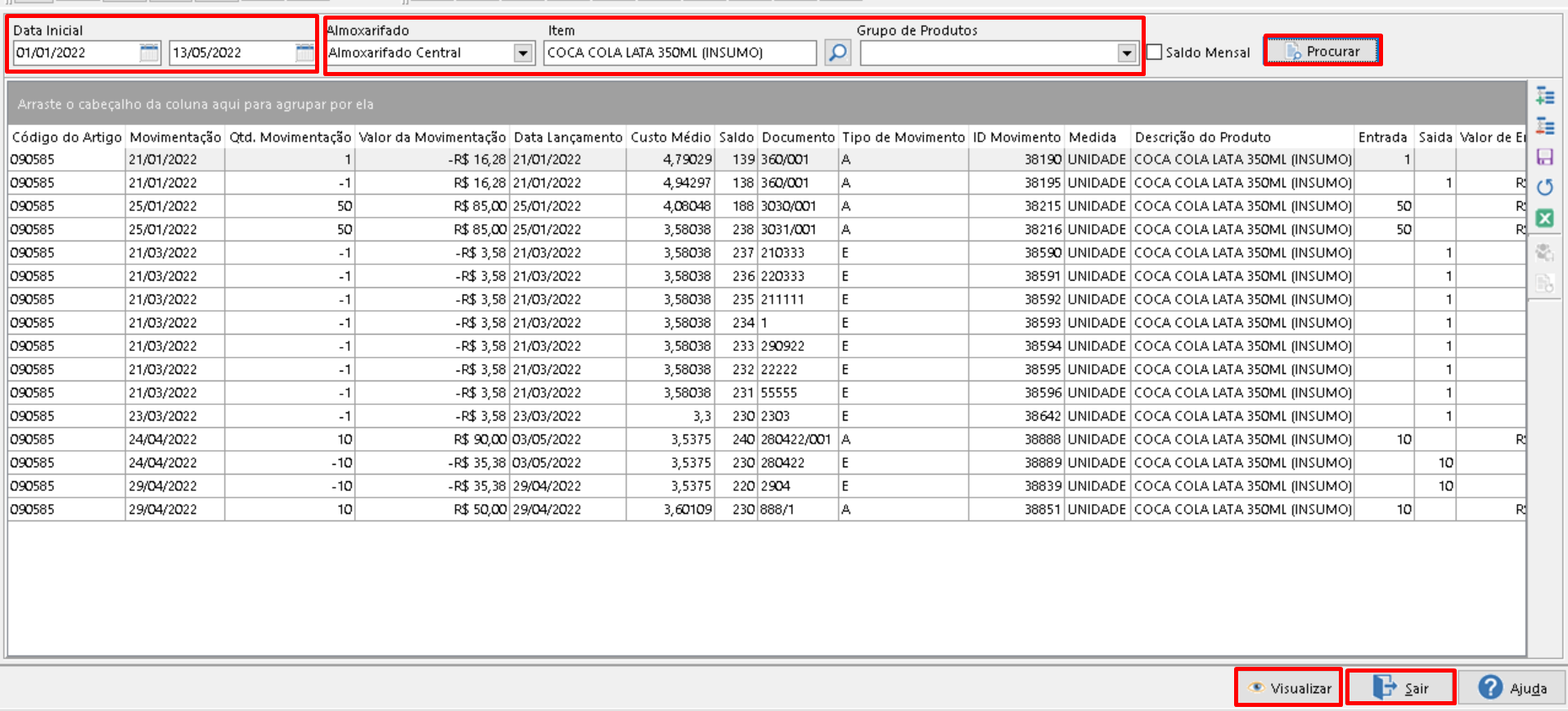Viewport: 1568px width, 711px height.
Task: Click the Item field with COCA COLA LATA
Action: point(680,53)
